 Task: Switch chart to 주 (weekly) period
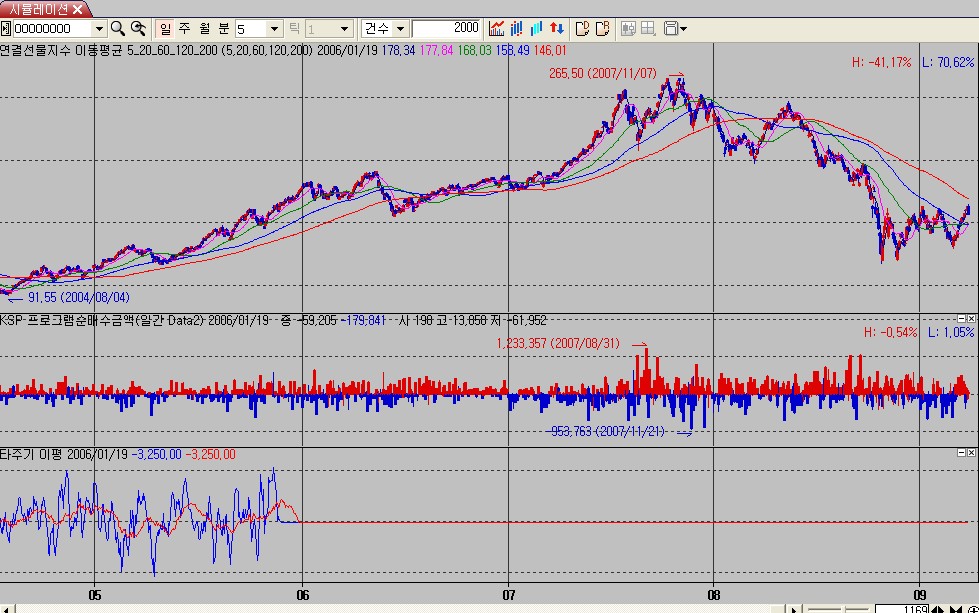pos(184,29)
